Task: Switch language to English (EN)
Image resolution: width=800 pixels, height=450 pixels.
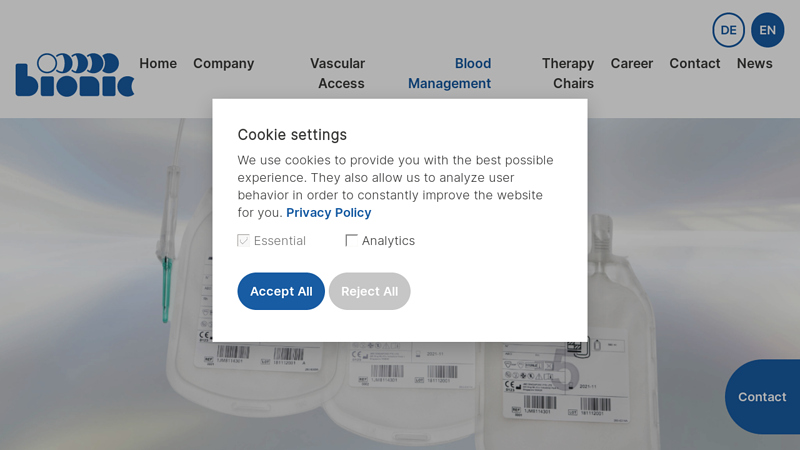Action: click(x=767, y=30)
